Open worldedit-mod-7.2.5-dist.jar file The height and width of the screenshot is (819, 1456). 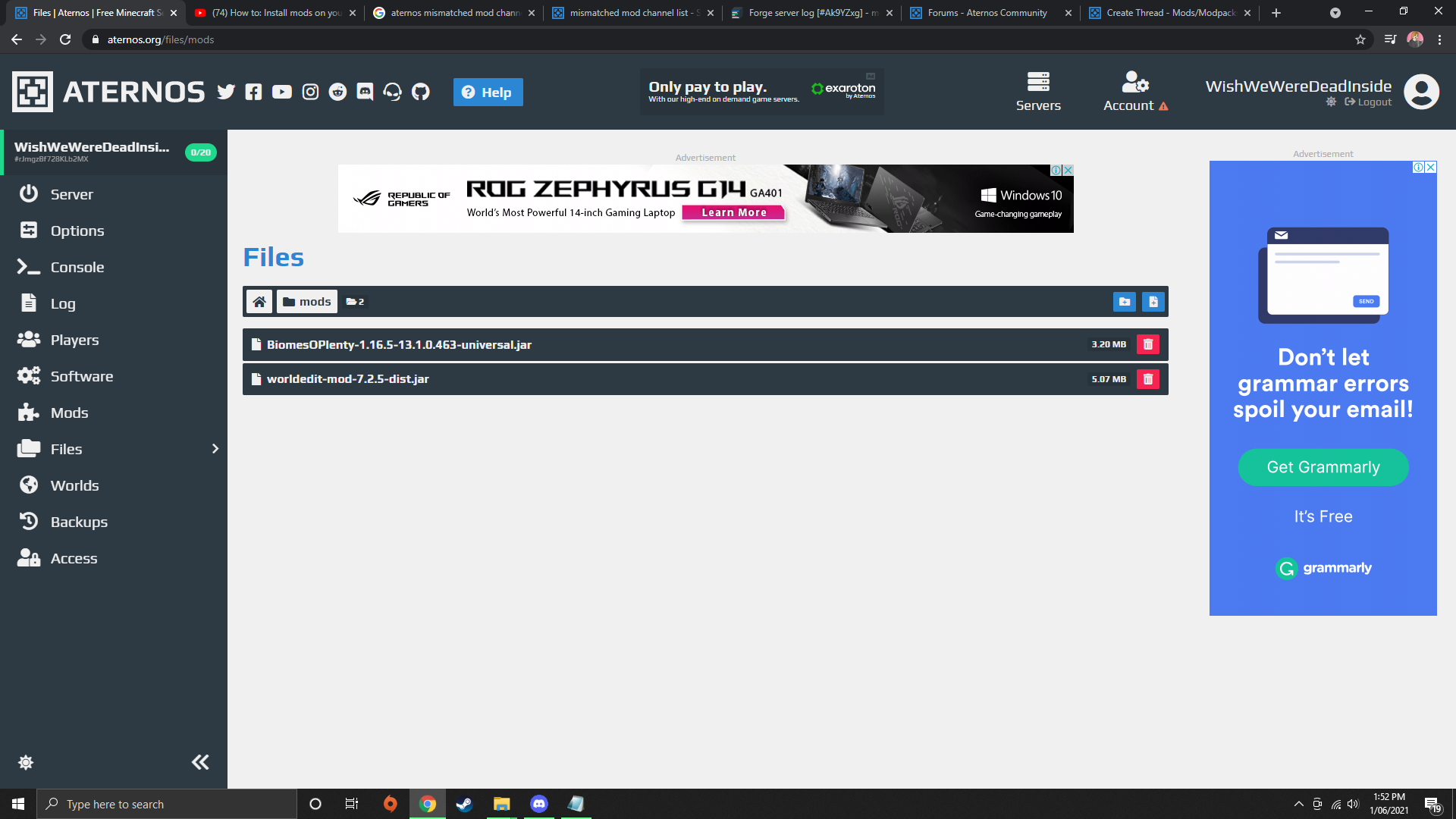[705, 379]
